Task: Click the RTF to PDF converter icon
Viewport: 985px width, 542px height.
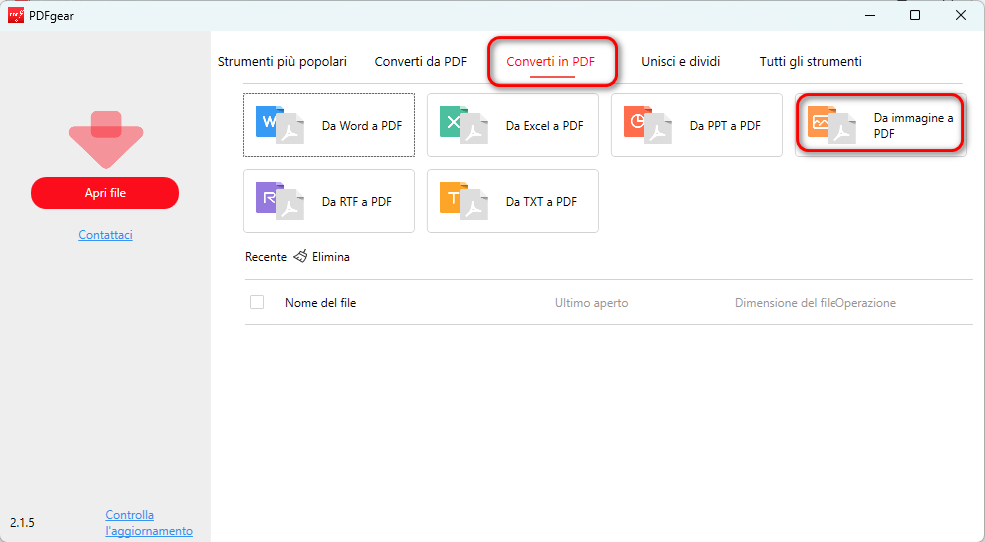Action: 280,201
